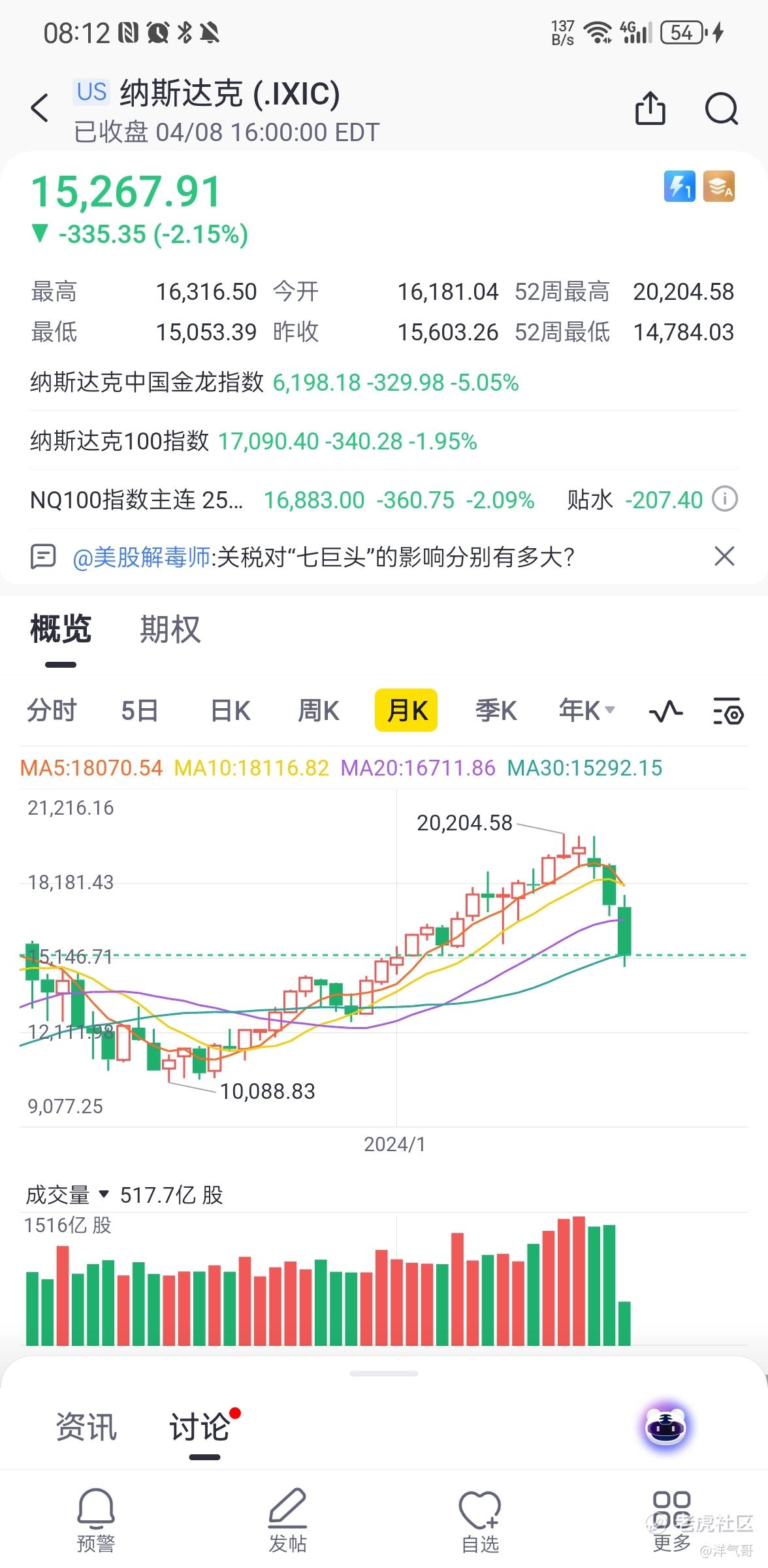Switch to 资讯 tab
The image size is (768, 1568).
86,1426
